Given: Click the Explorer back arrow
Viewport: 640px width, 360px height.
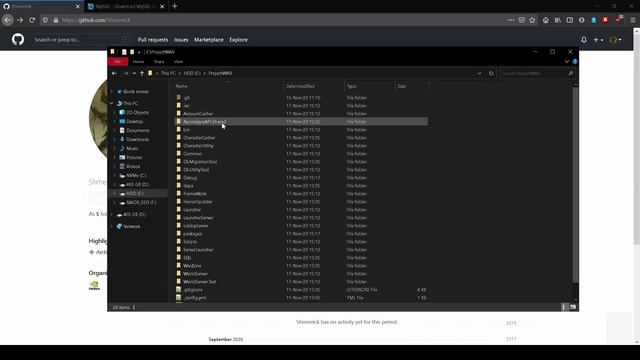Looking at the screenshot, I should (114, 73).
